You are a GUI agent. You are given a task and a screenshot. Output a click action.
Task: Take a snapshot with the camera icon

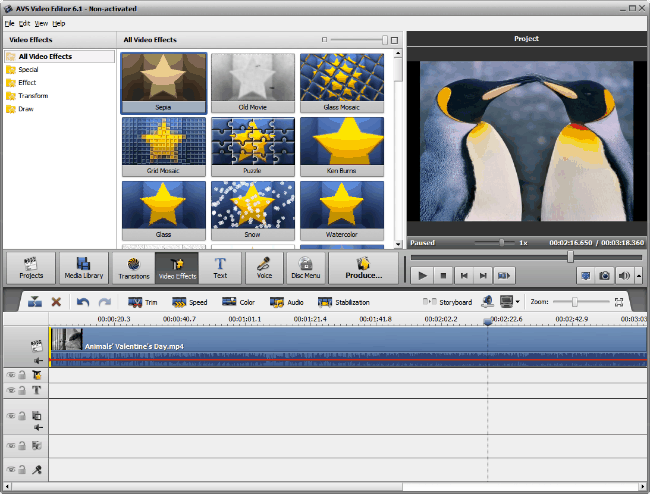click(x=604, y=275)
